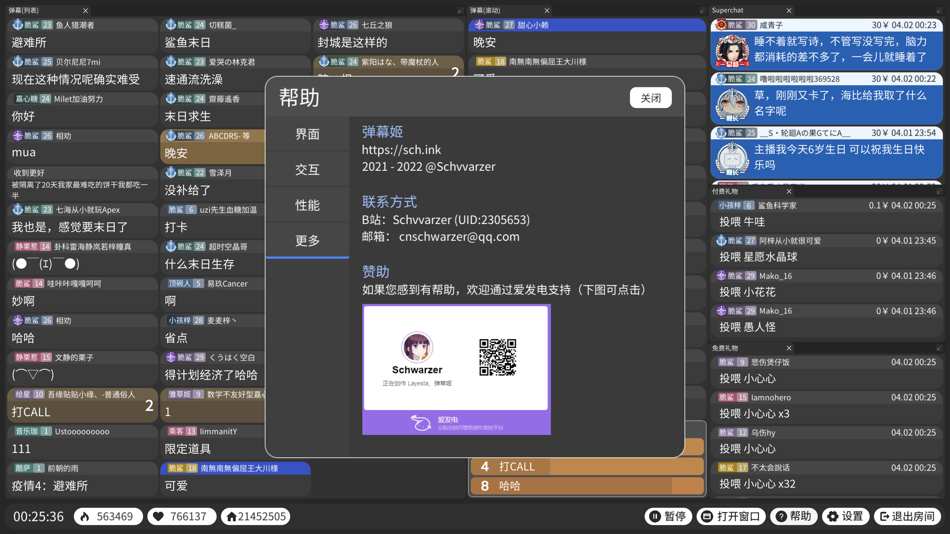Click the guard badge beside 阿梓从小就很可爱
The height and width of the screenshot is (534, 950).
pyautogui.click(x=721, y=241)
